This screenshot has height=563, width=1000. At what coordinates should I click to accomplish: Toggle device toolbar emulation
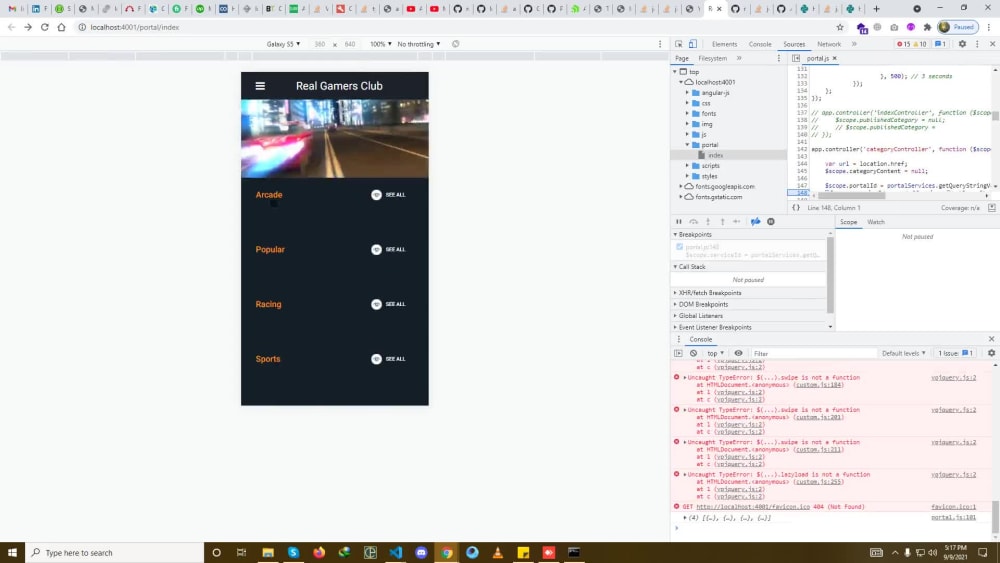pyautogui.click(x=693, y=44)
